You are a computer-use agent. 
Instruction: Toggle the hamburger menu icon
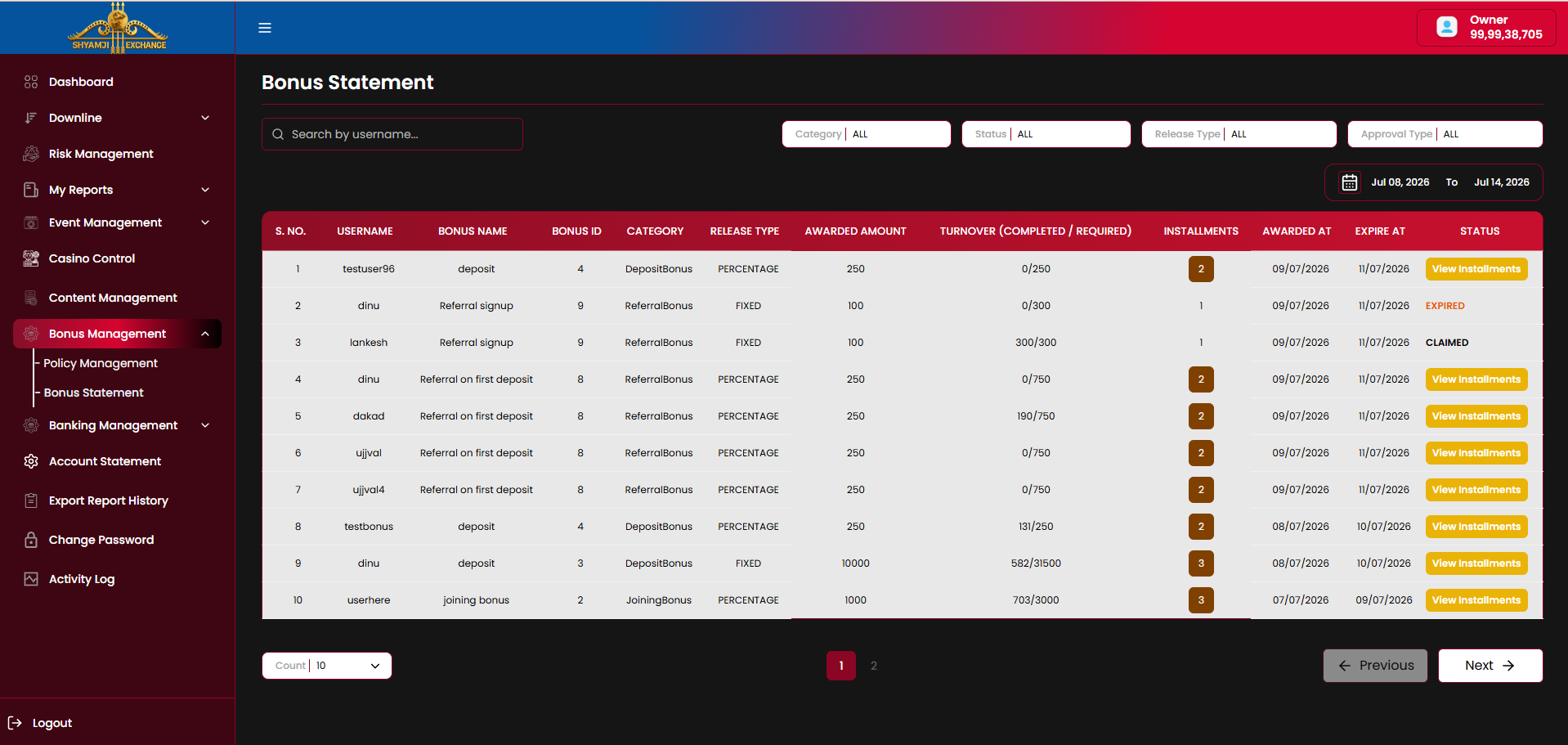click(x=265, y=28)
